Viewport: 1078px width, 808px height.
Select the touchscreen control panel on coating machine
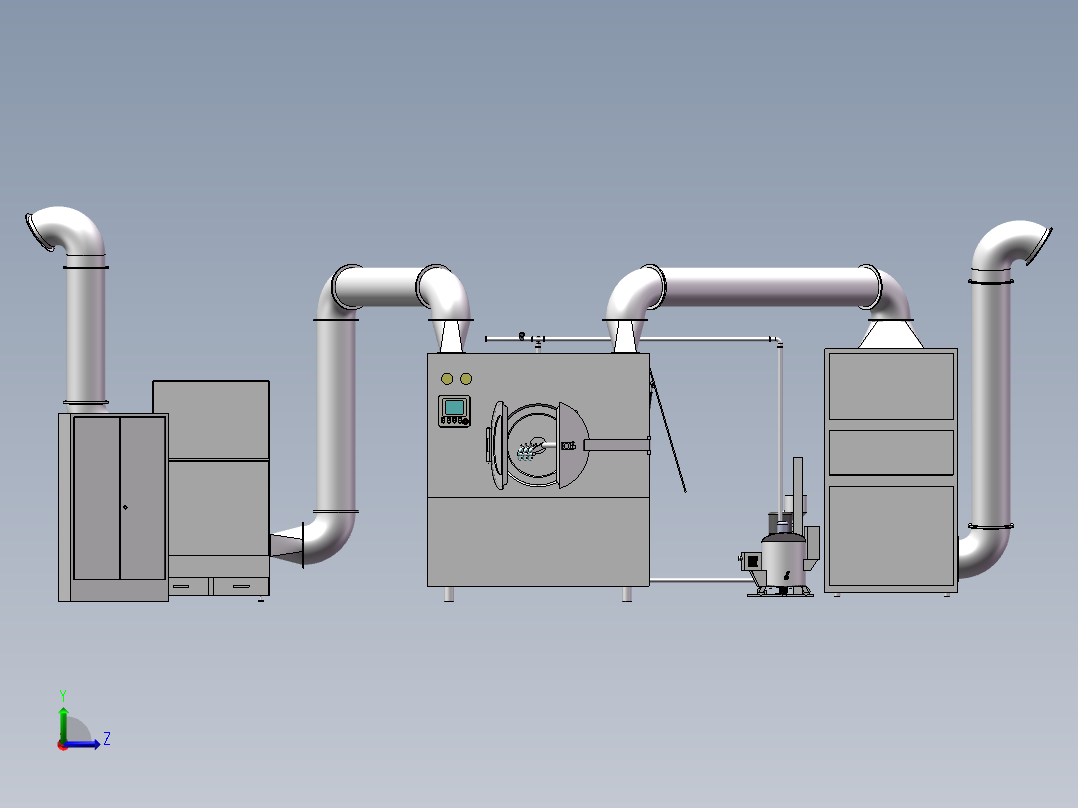454,411
